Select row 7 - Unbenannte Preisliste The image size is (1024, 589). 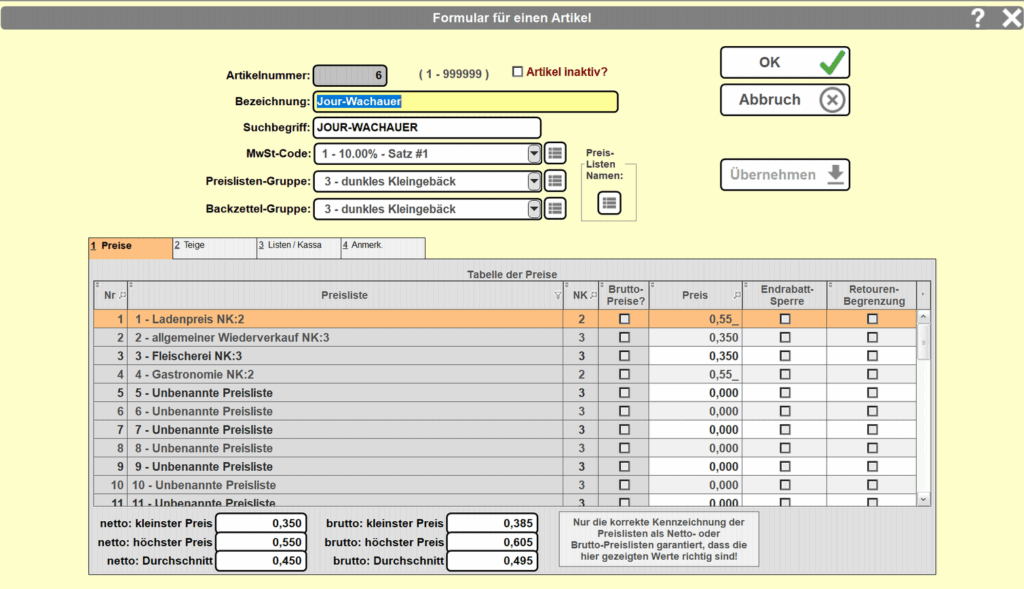(x=505, y=430)
